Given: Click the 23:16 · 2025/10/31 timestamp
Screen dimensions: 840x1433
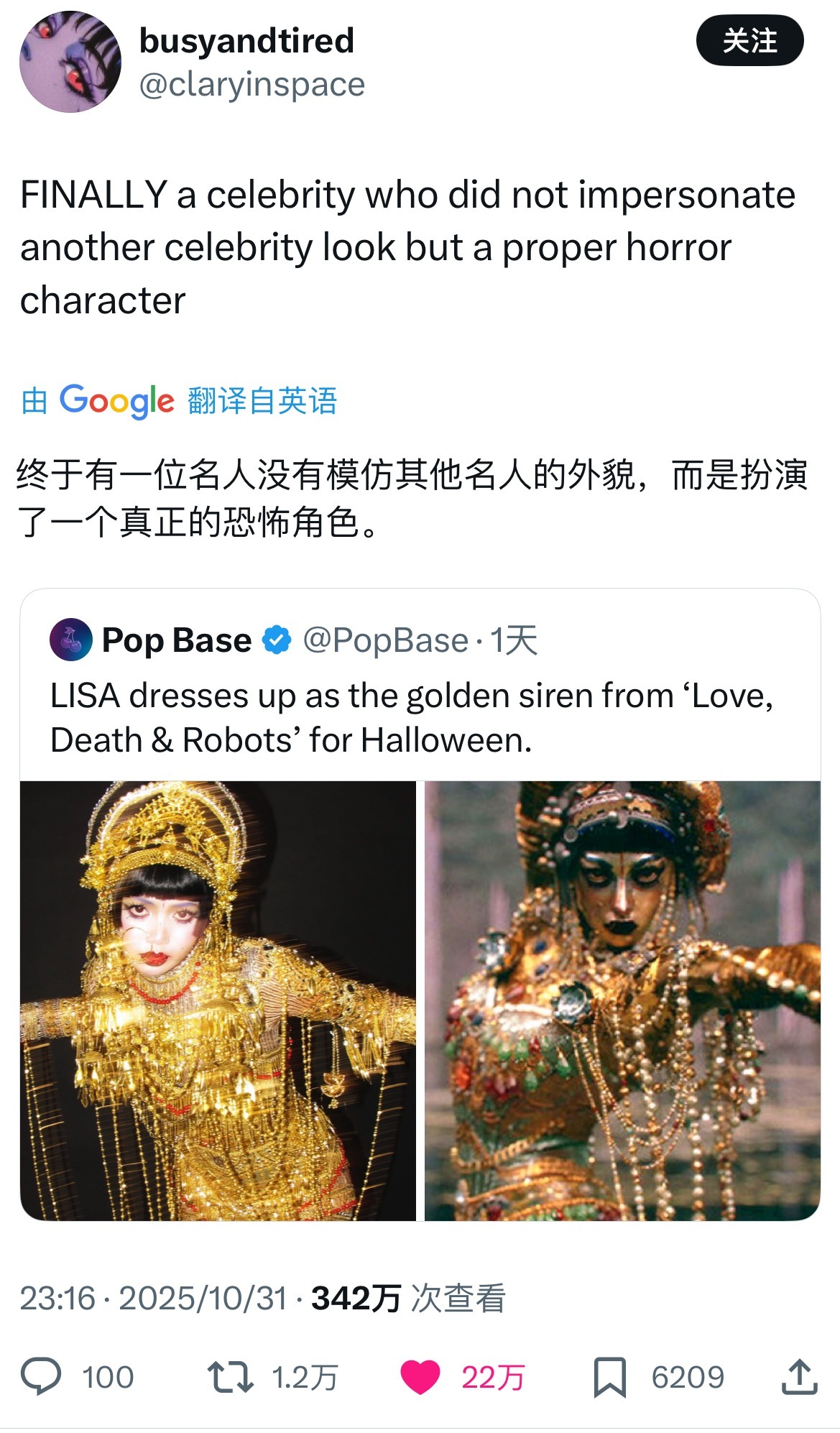Looking at the screenshot, I should click(x=153, y=1298).
